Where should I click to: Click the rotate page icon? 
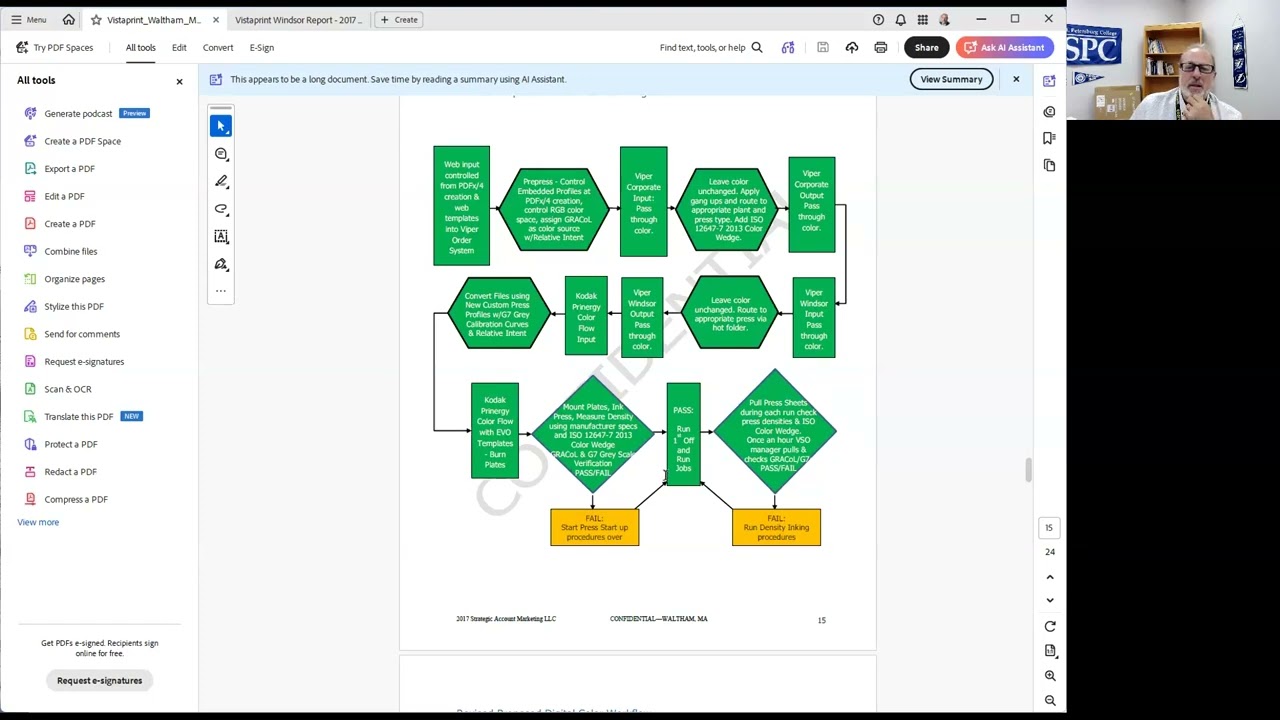[1050, 626]
